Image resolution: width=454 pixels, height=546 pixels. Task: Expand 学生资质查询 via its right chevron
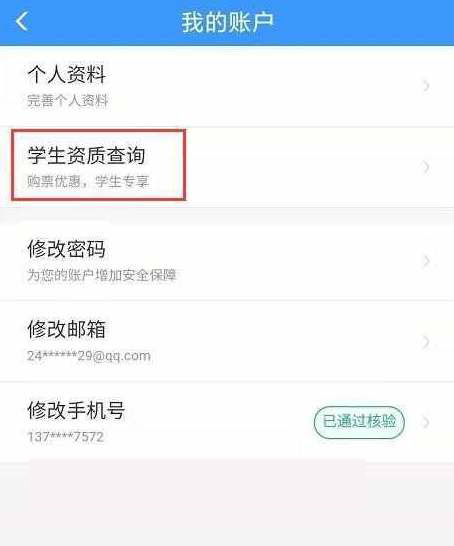coord(426,167)
